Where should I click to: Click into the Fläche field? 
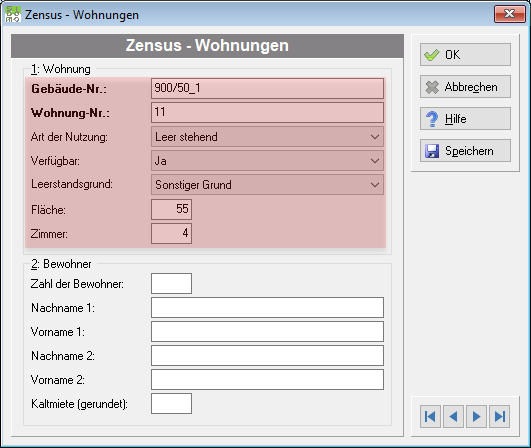tap(171, 210)
